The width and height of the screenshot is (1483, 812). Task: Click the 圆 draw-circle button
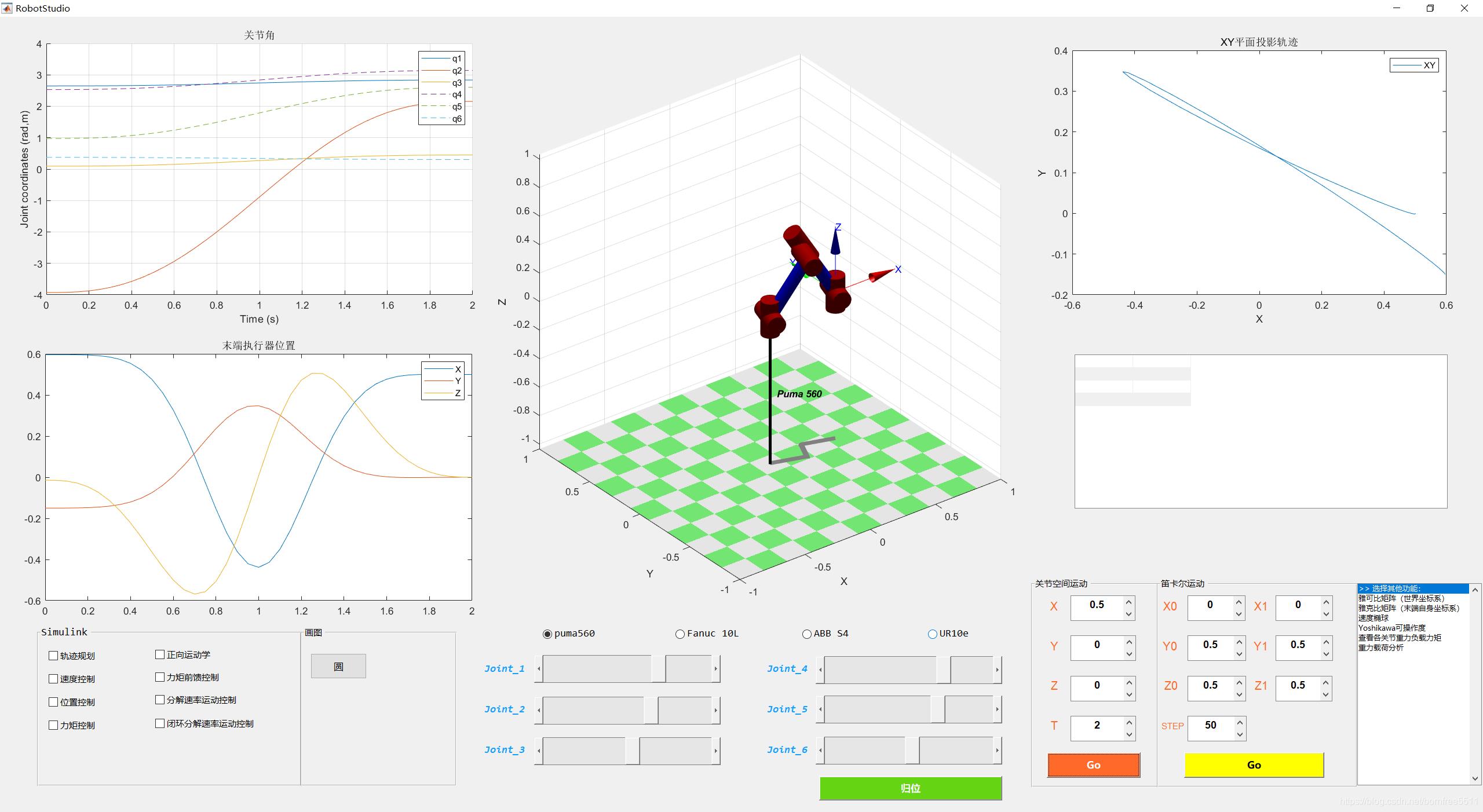338,666
